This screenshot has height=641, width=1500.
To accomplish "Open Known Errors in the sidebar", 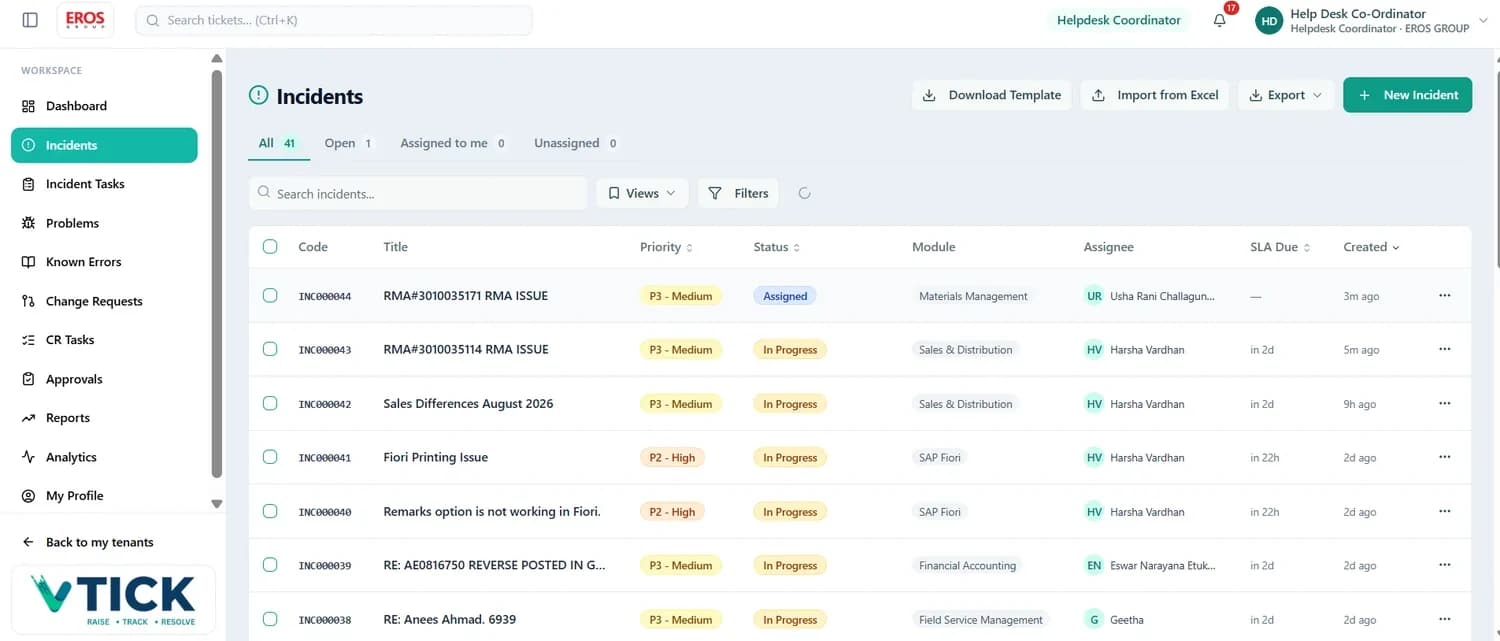I will click(104, 262).
